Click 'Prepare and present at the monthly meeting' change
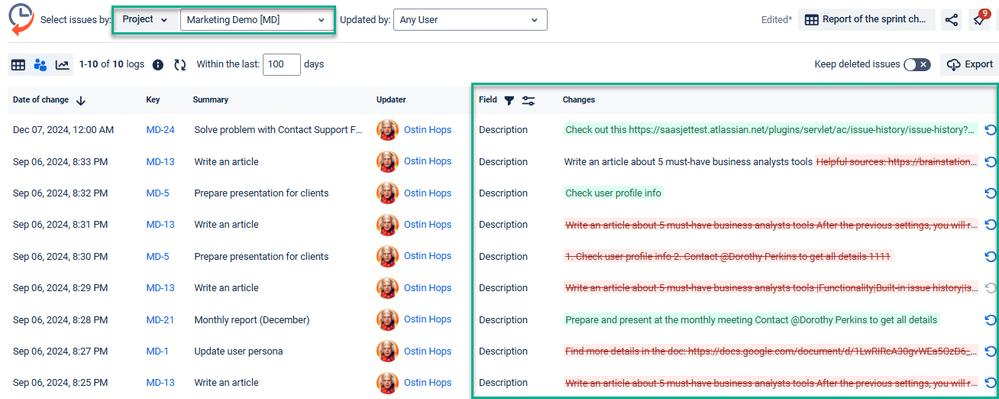The width and height of the screenshot is (999, 399). click(x=752, y=319)
